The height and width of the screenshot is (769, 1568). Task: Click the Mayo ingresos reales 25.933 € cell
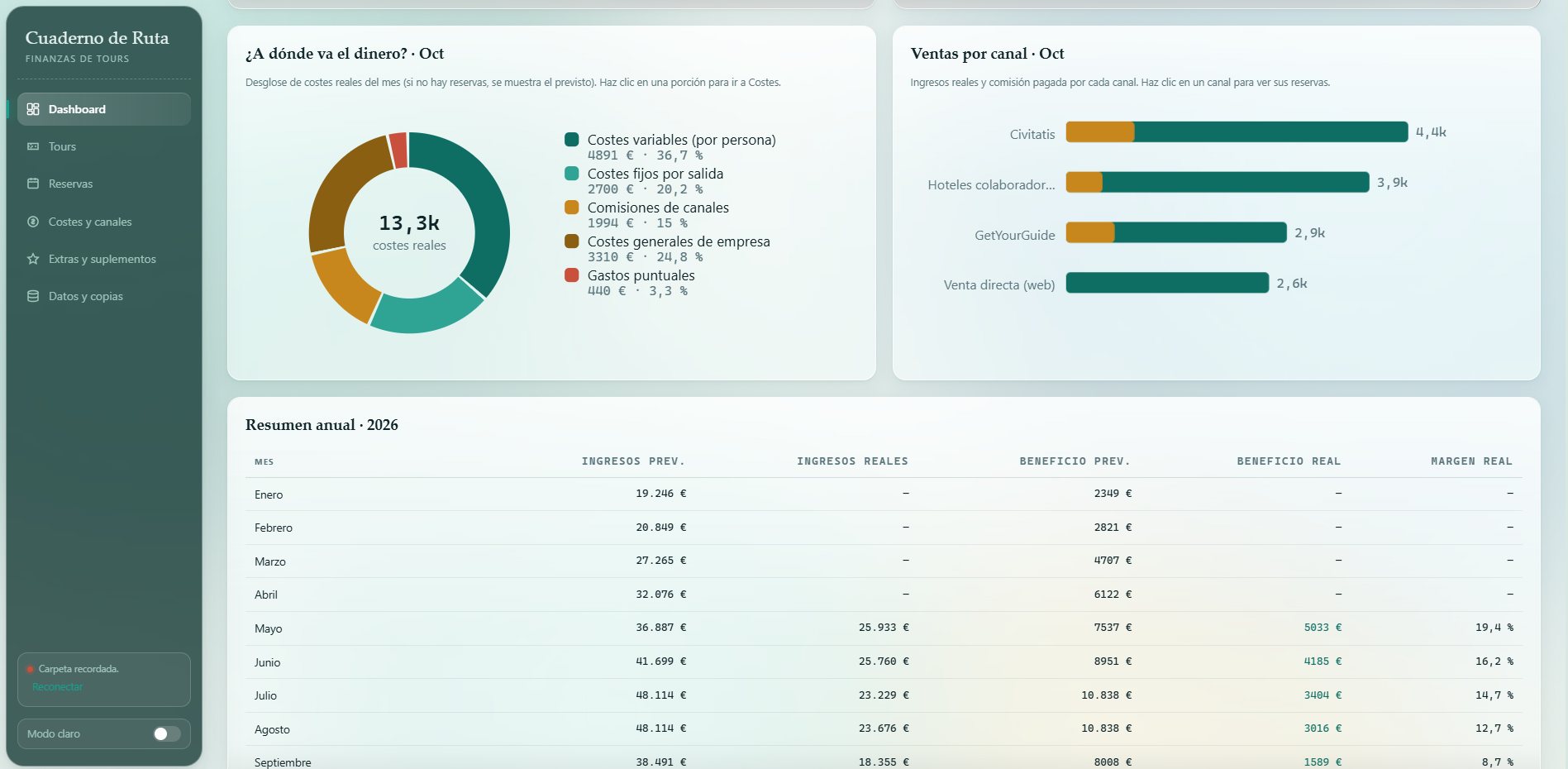pos(884,628)
